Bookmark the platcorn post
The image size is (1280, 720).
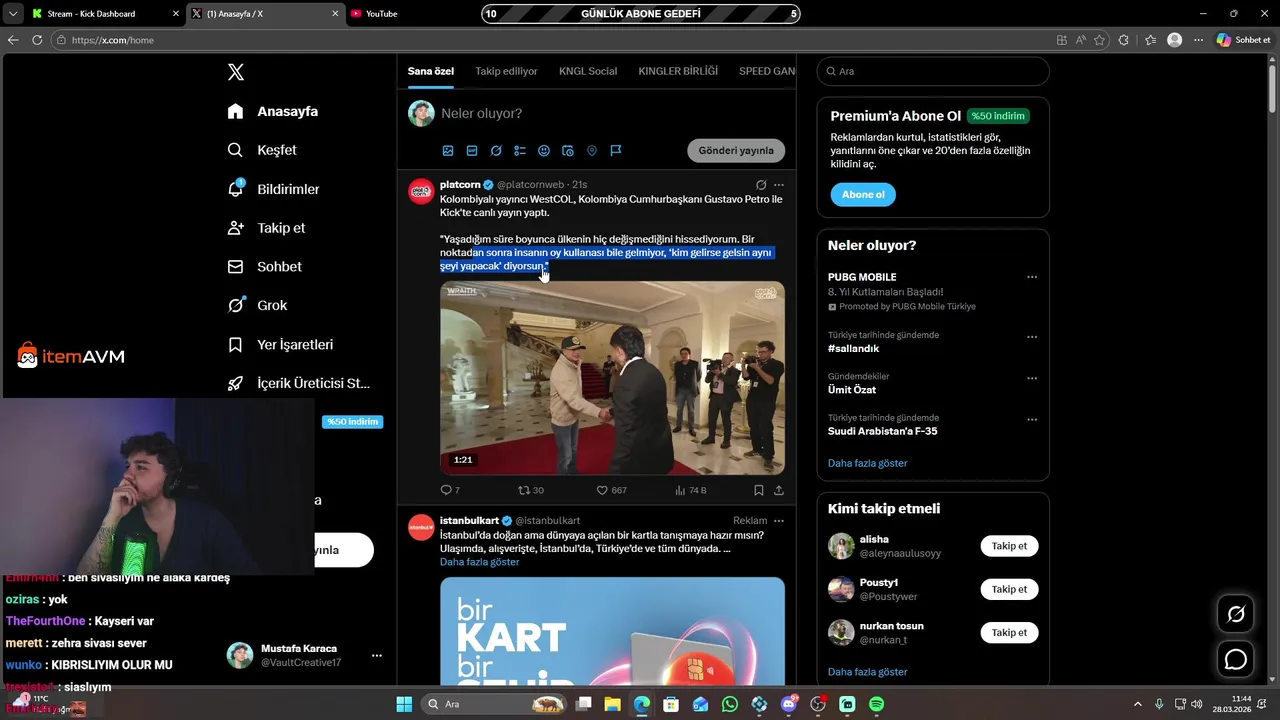pyautogui.click(x=759, y=490)
